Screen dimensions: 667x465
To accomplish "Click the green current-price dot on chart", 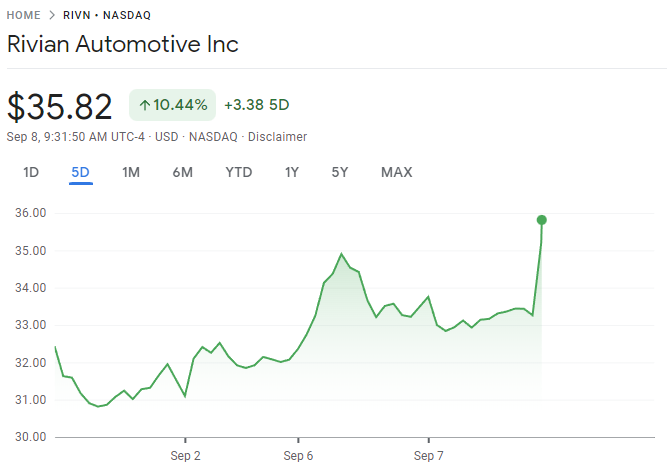I will pos(541,220).
